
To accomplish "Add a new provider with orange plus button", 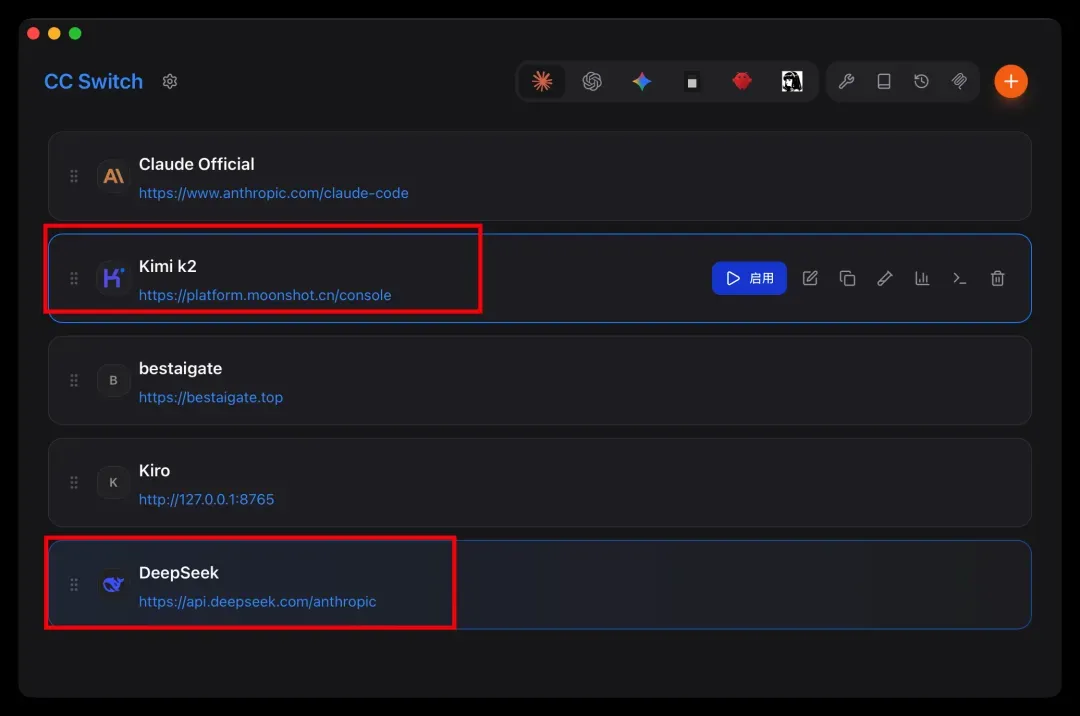I will coord(1010,81).
